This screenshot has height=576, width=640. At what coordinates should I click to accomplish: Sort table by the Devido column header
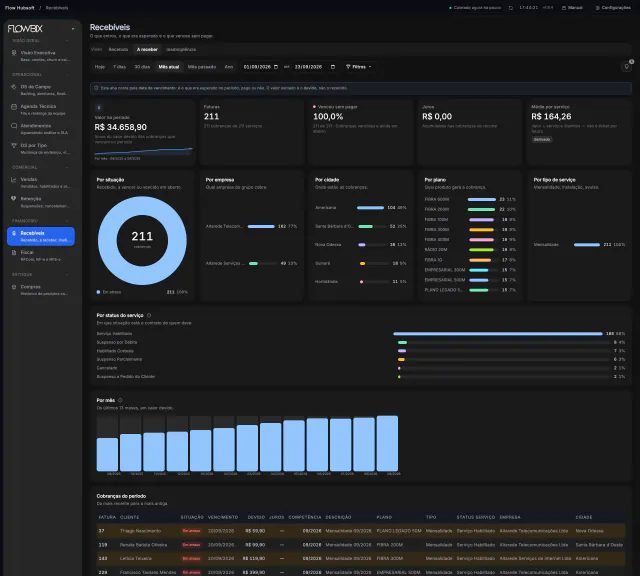[x=256, y=517]
